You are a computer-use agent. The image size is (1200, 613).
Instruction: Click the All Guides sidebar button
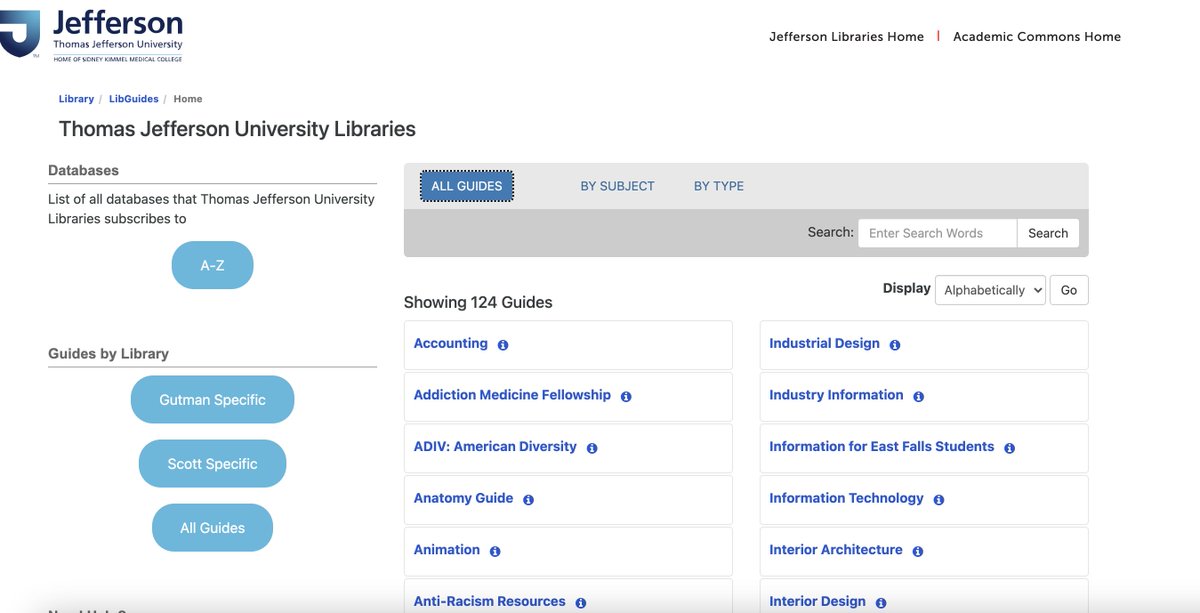(212, 528)
